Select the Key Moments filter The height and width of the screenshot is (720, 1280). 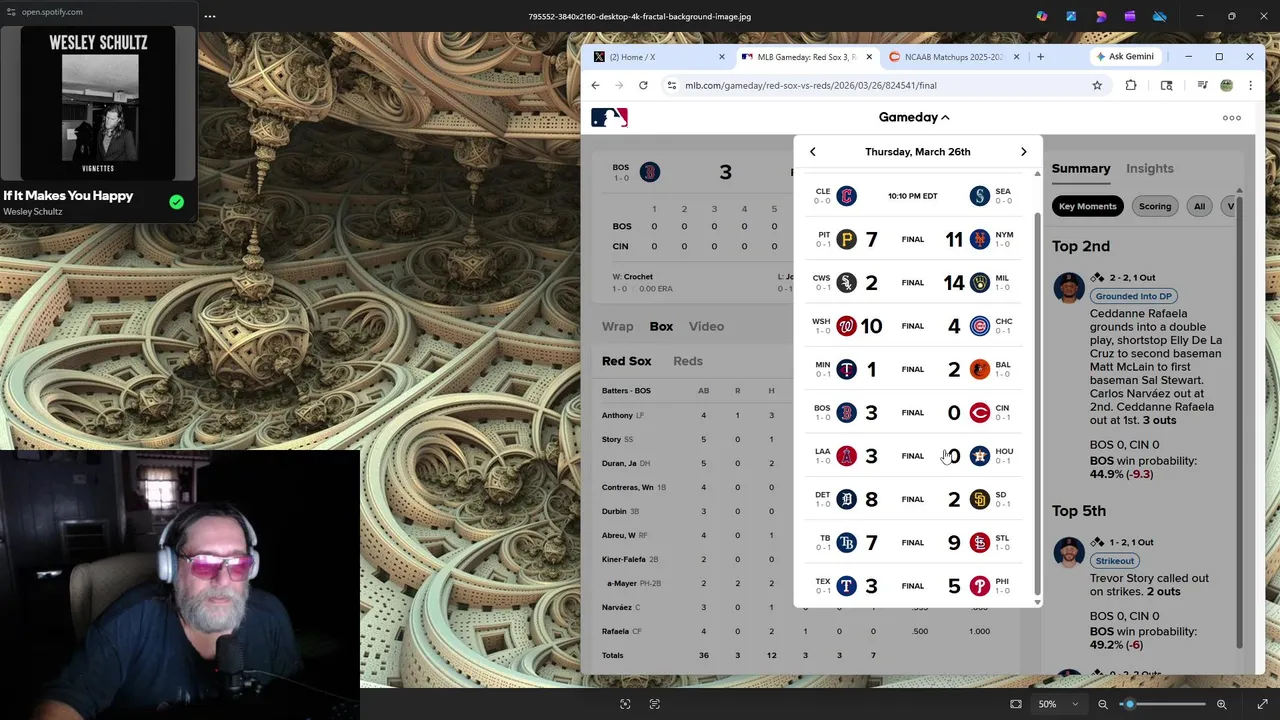[1088, 206]
